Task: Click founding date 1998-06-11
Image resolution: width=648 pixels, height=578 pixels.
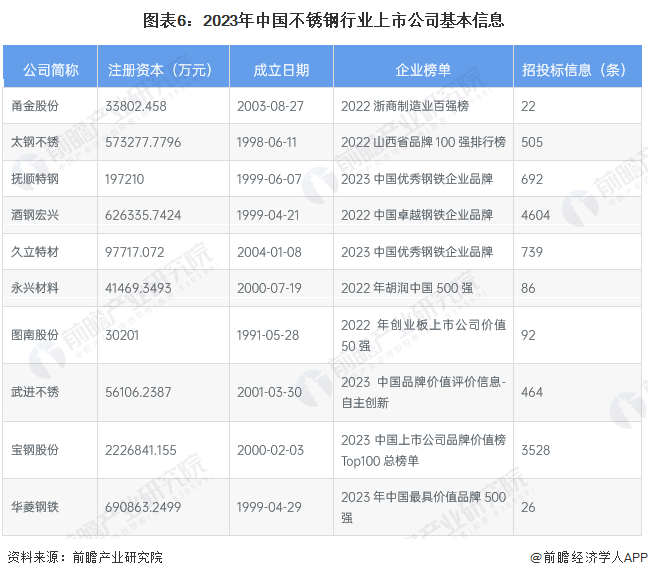Action: click(x=267, y=143)
